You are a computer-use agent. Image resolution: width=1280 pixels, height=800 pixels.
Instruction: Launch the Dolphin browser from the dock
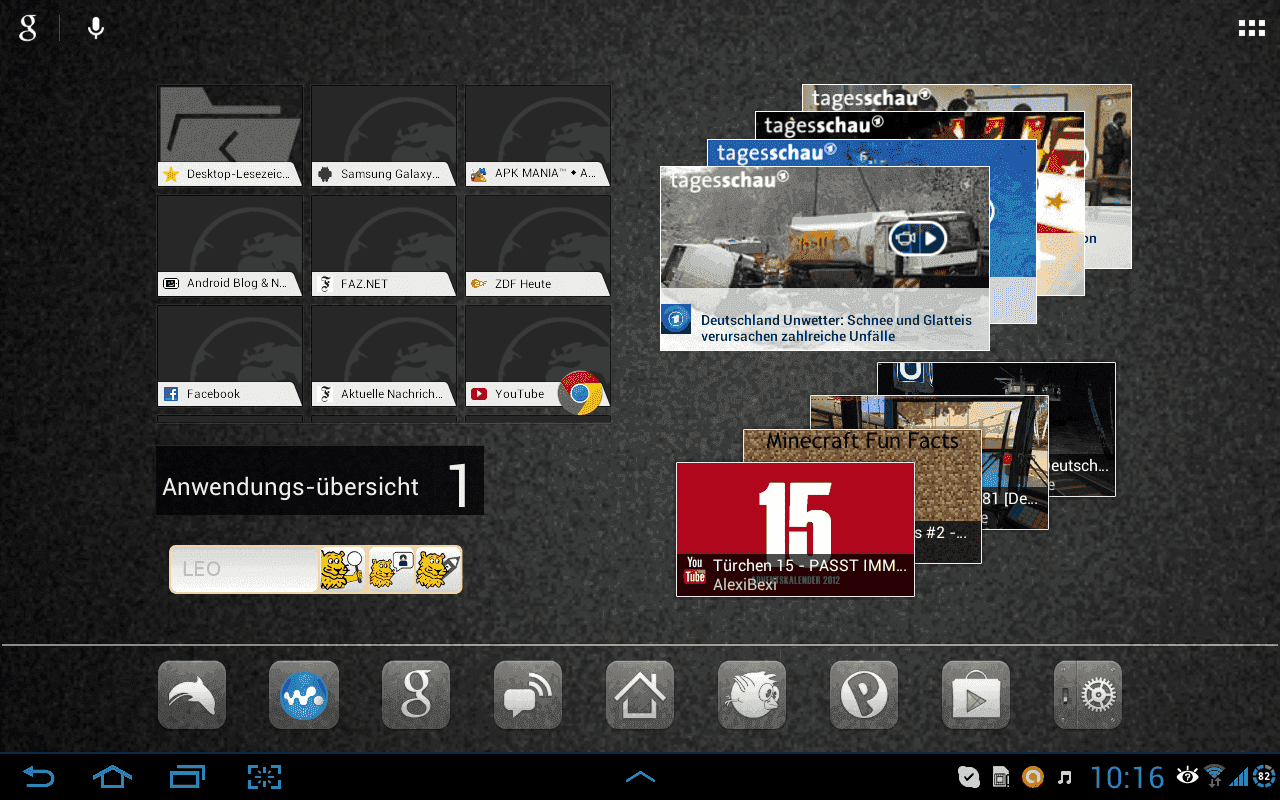click(192, 695)
